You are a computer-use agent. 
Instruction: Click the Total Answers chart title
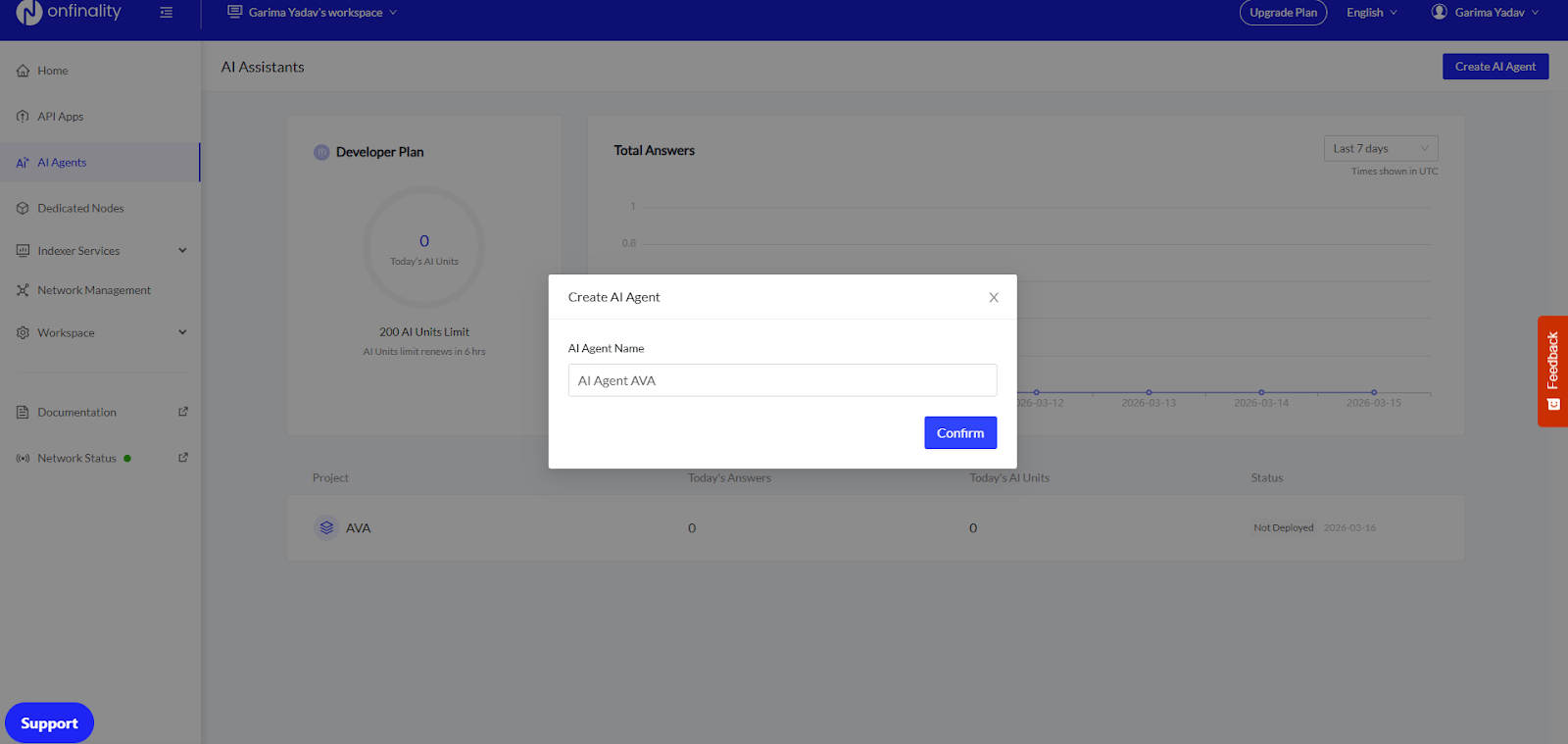click(654, 151)
